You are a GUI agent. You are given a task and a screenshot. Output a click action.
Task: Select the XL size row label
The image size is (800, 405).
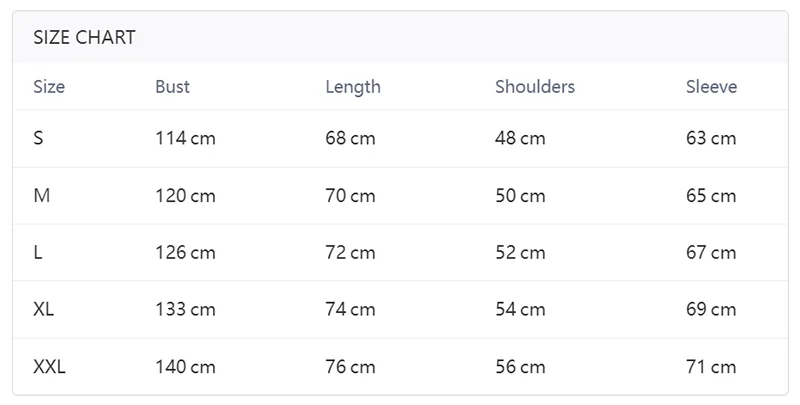44,310
